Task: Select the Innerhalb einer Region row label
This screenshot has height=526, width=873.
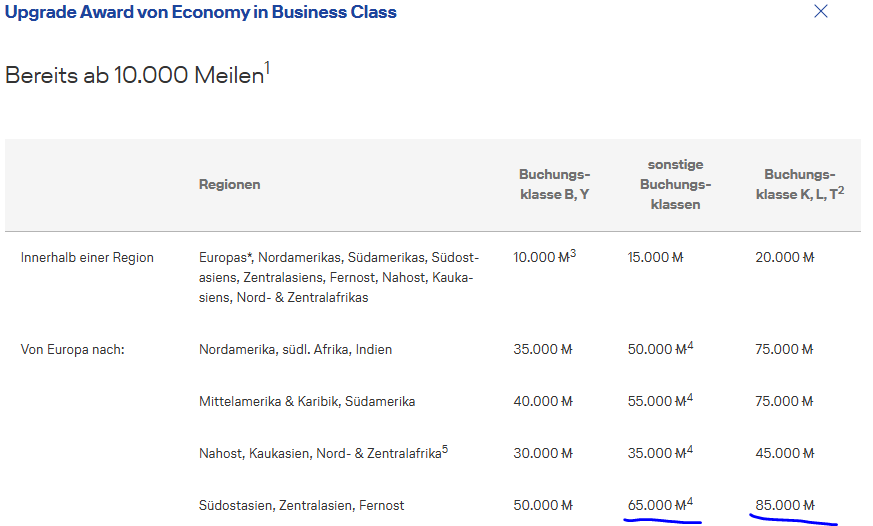Action: (x=87, y=258)
